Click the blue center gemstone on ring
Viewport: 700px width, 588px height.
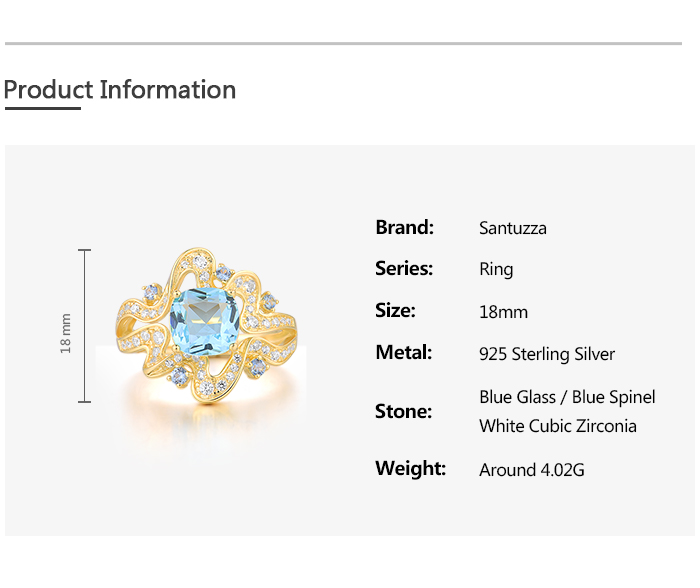pyautogui.click(x=207, y=318)
